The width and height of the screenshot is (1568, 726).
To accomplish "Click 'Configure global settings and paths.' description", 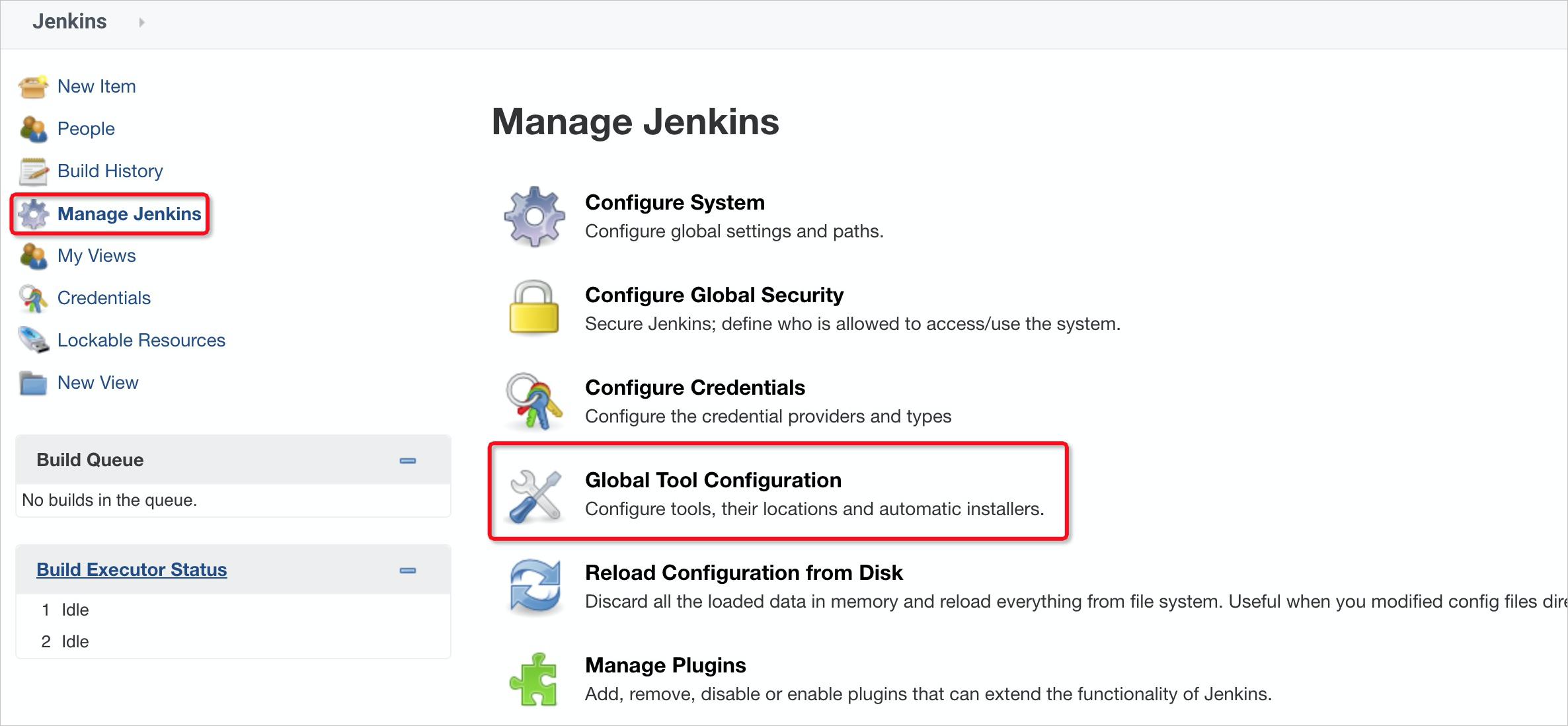I will tap(734, 231).
